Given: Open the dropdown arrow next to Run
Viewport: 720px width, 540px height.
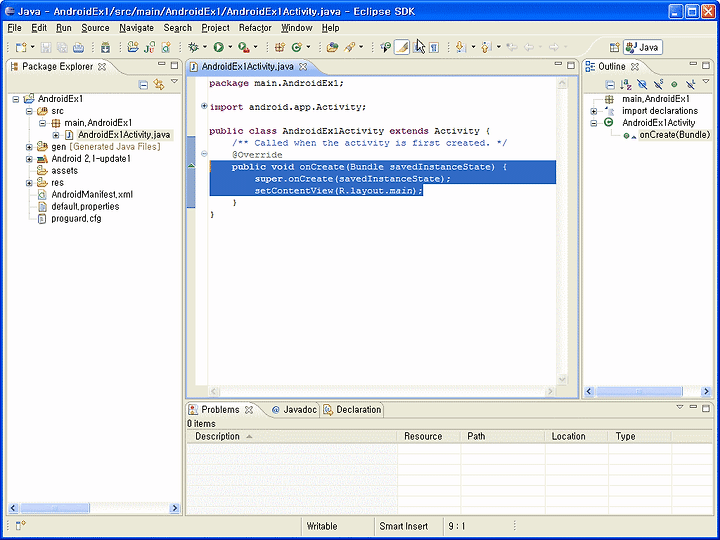Looking at the screenshot, I should point(230,47).
